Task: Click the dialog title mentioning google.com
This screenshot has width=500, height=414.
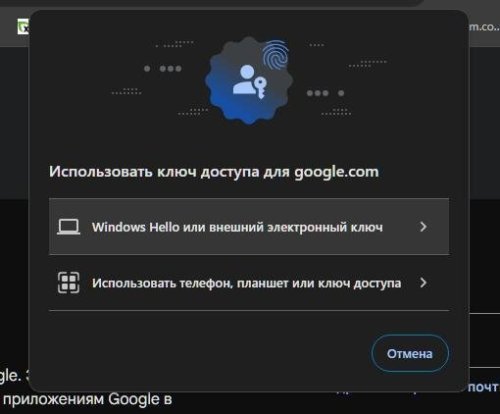Action: click(214, 172)
